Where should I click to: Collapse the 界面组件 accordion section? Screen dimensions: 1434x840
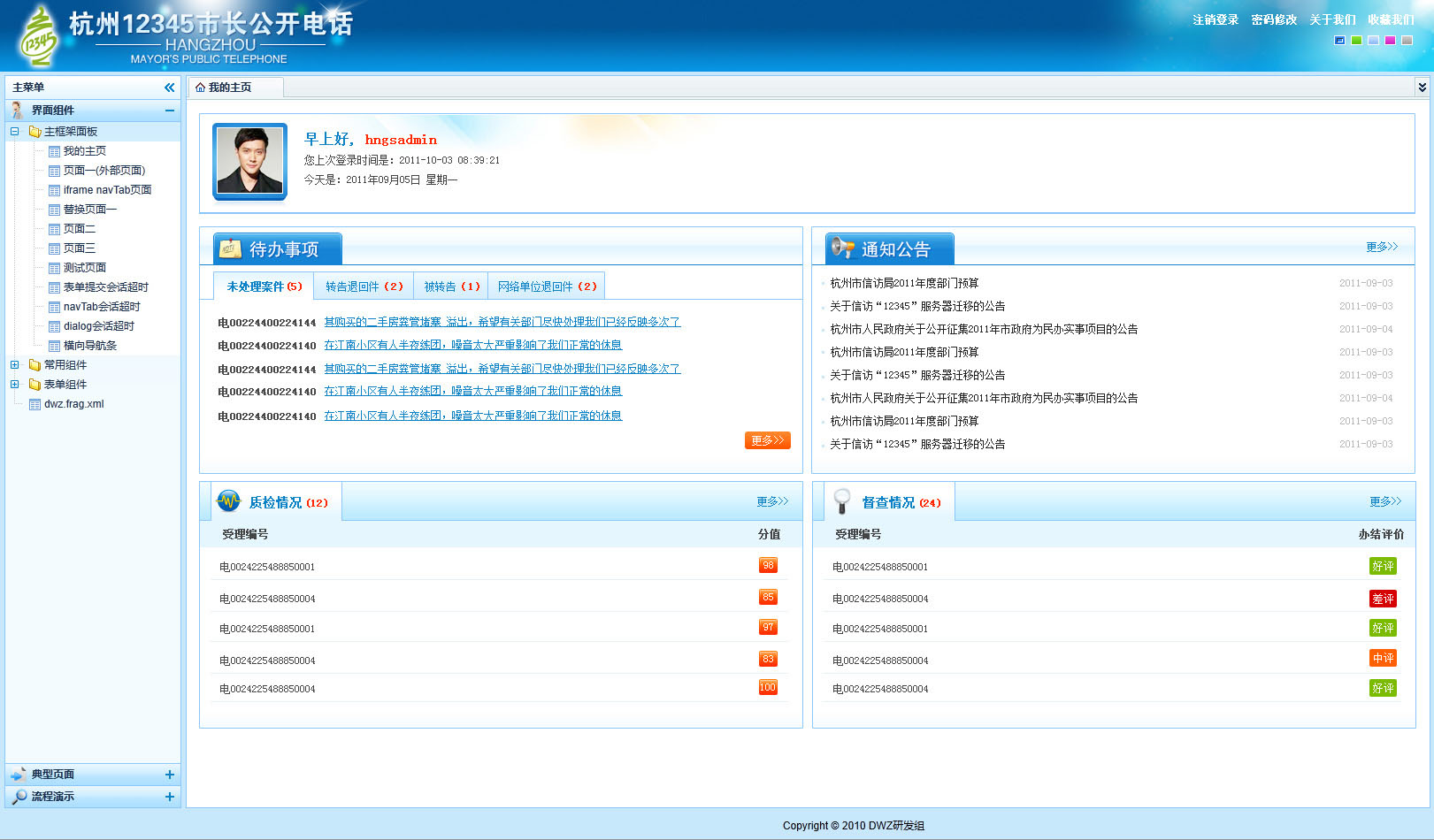pyautogui.click(x=169, y=111)
